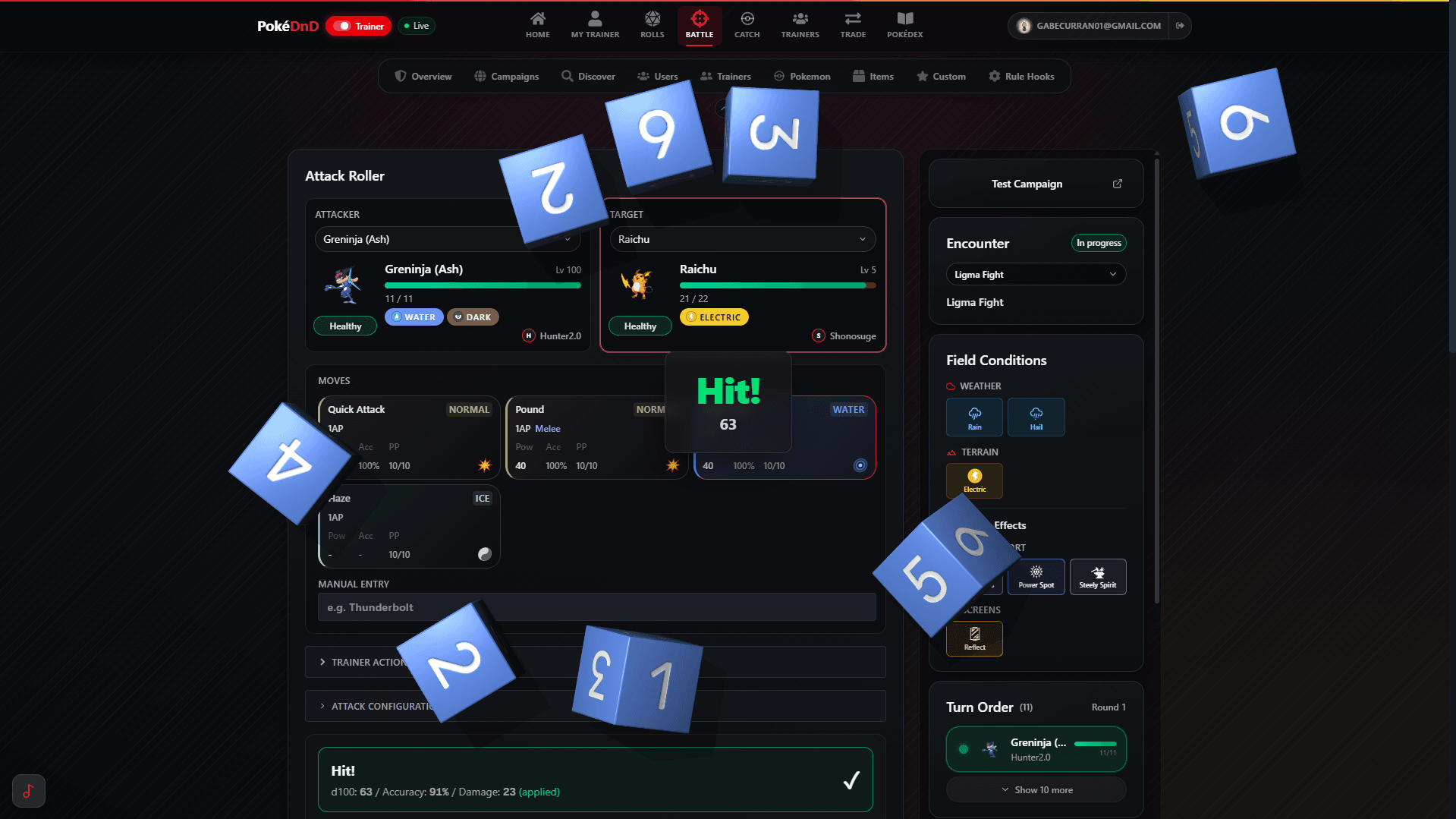Toggle Steely Spirit support effect
This screenshot has height=819, width=1456.
click(x=1097, y=577)
